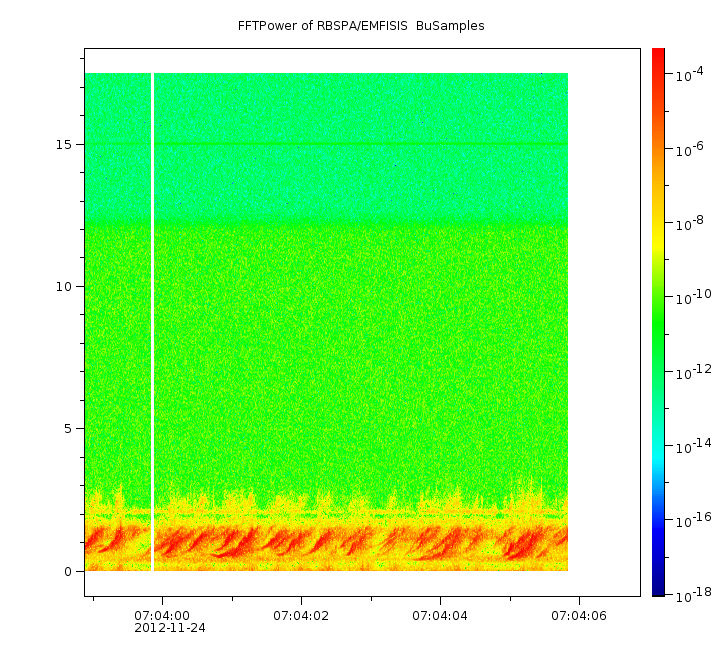Click the y-axis label '5'
Screen dimensions: 724x656
pos(68,429)
